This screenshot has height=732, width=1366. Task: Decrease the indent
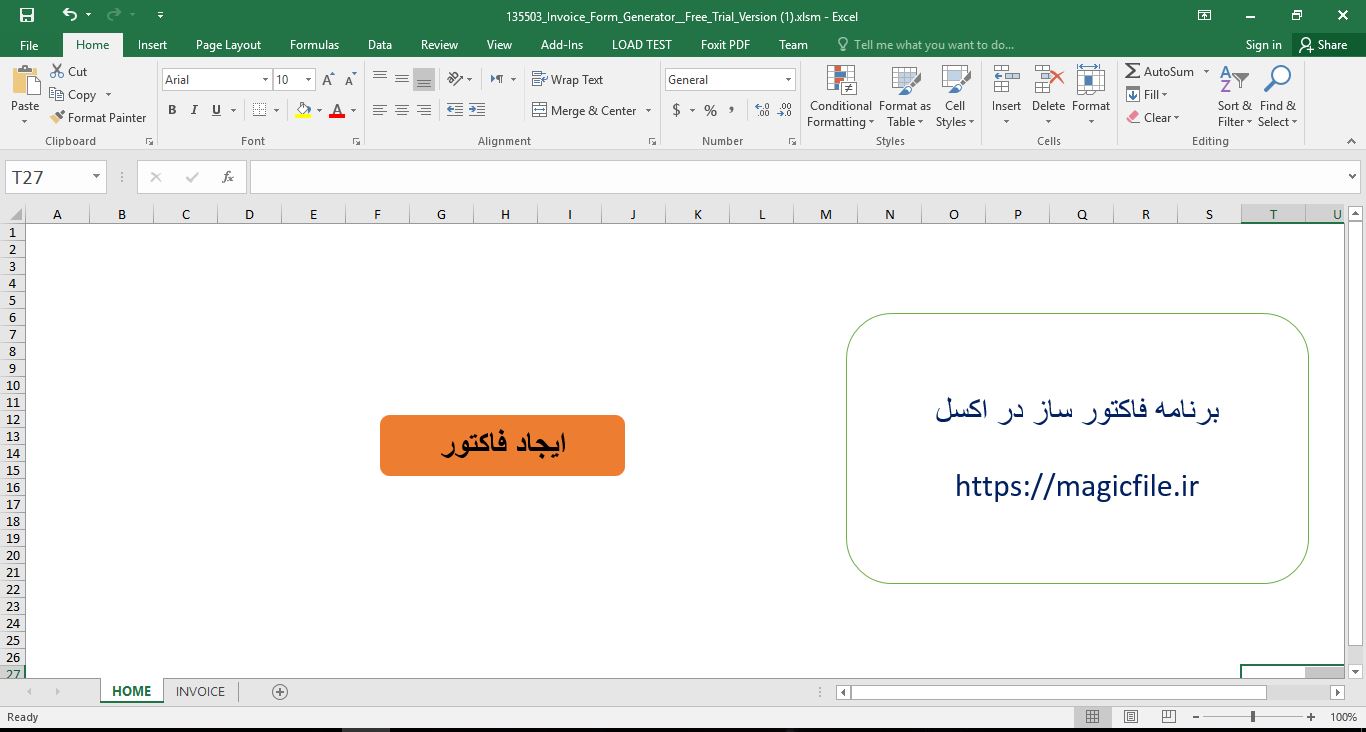click(x=454, y=110)
